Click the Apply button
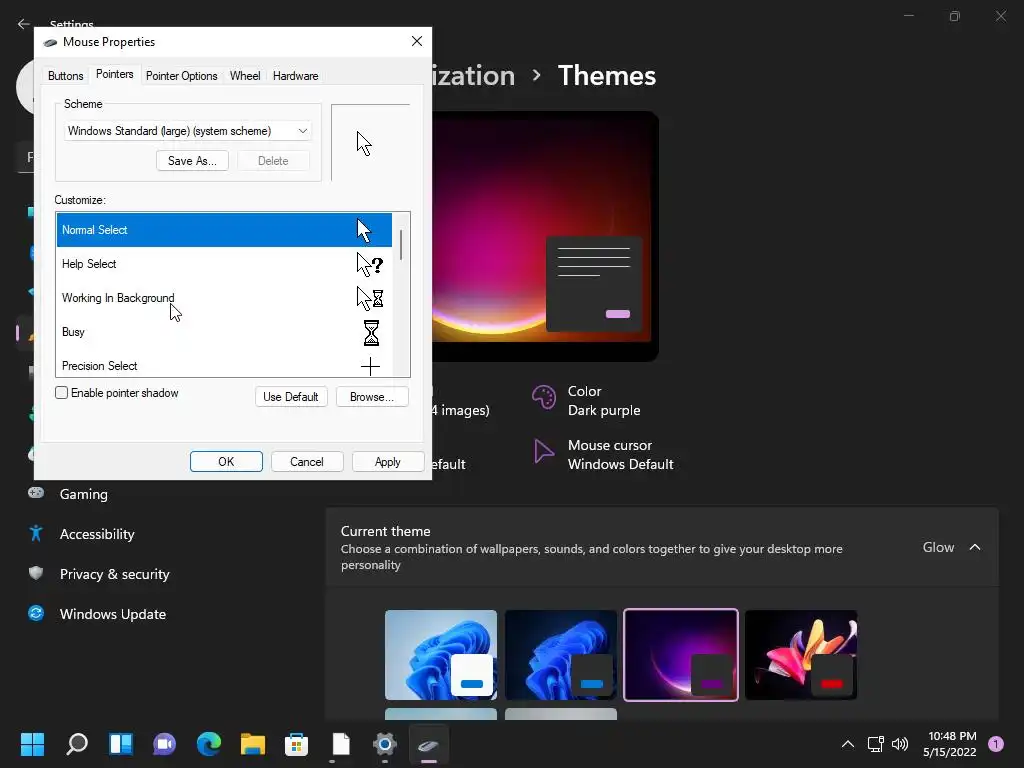The height and width of the screenshot is (768, 1024). pos(387,462)
